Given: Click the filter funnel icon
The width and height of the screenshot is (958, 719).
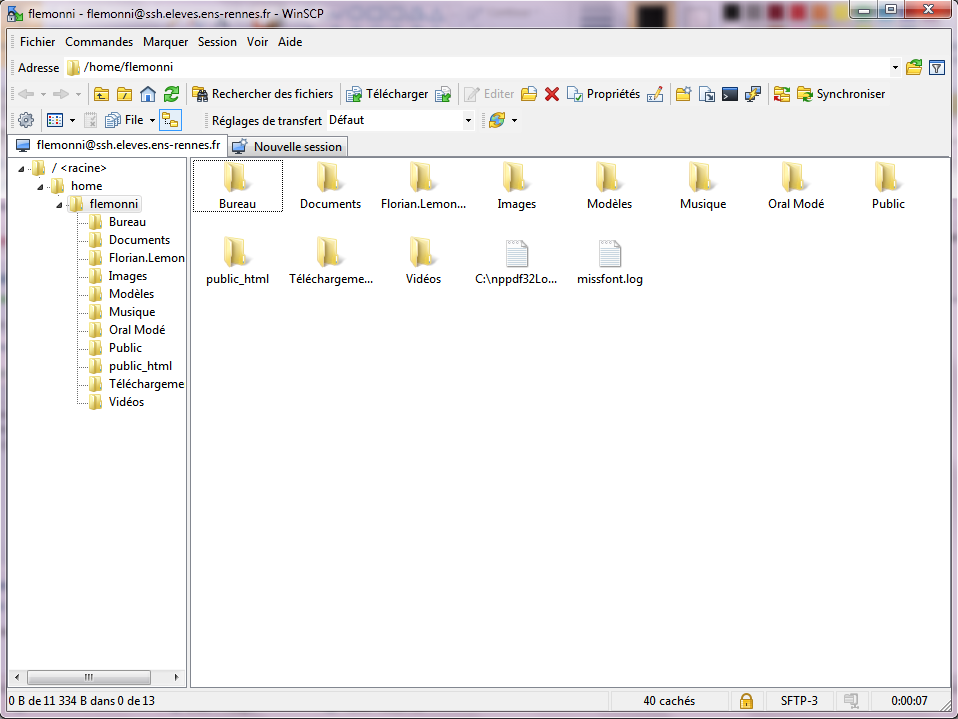Looking at the screenshot, I should (937, 67).
